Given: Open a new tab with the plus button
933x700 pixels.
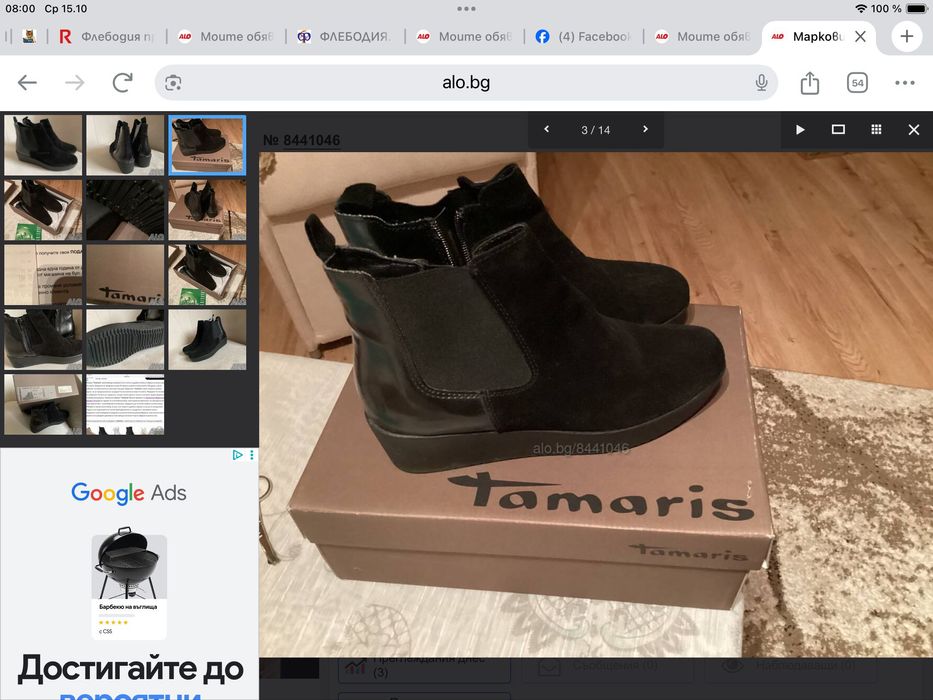Looking at the screenshot, I should pos(907,36).
